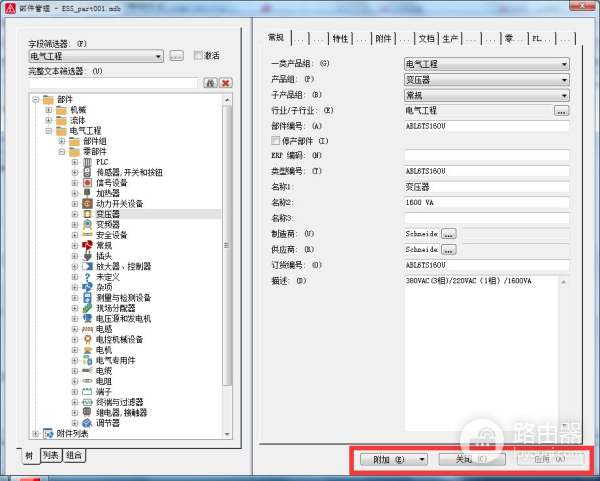Screen dimensions: 600x481
Task: Click the 变压器 transformer icon
Action: pyautogui.click(x=87, y=214)
